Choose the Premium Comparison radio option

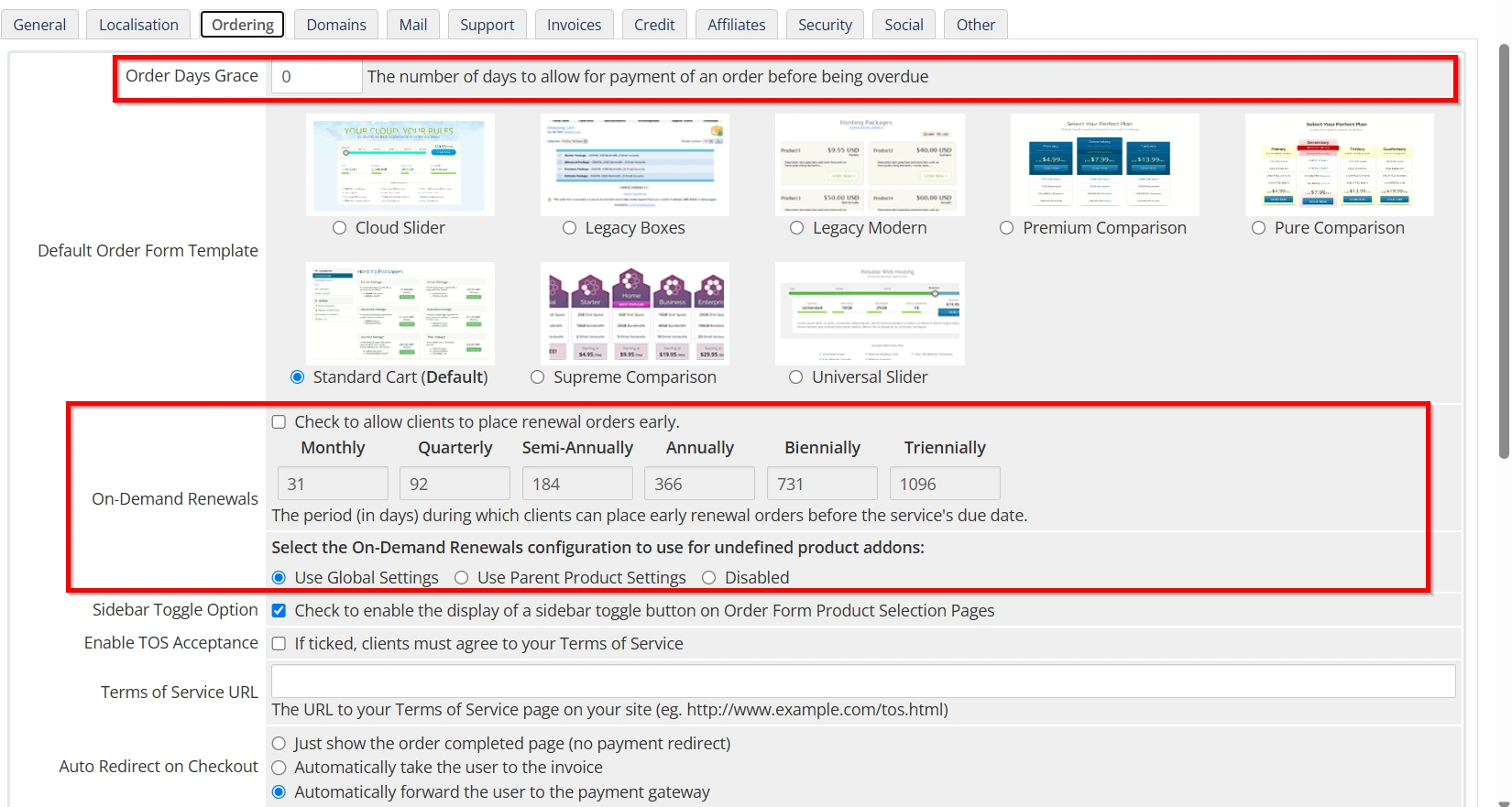coord(1007,228)
